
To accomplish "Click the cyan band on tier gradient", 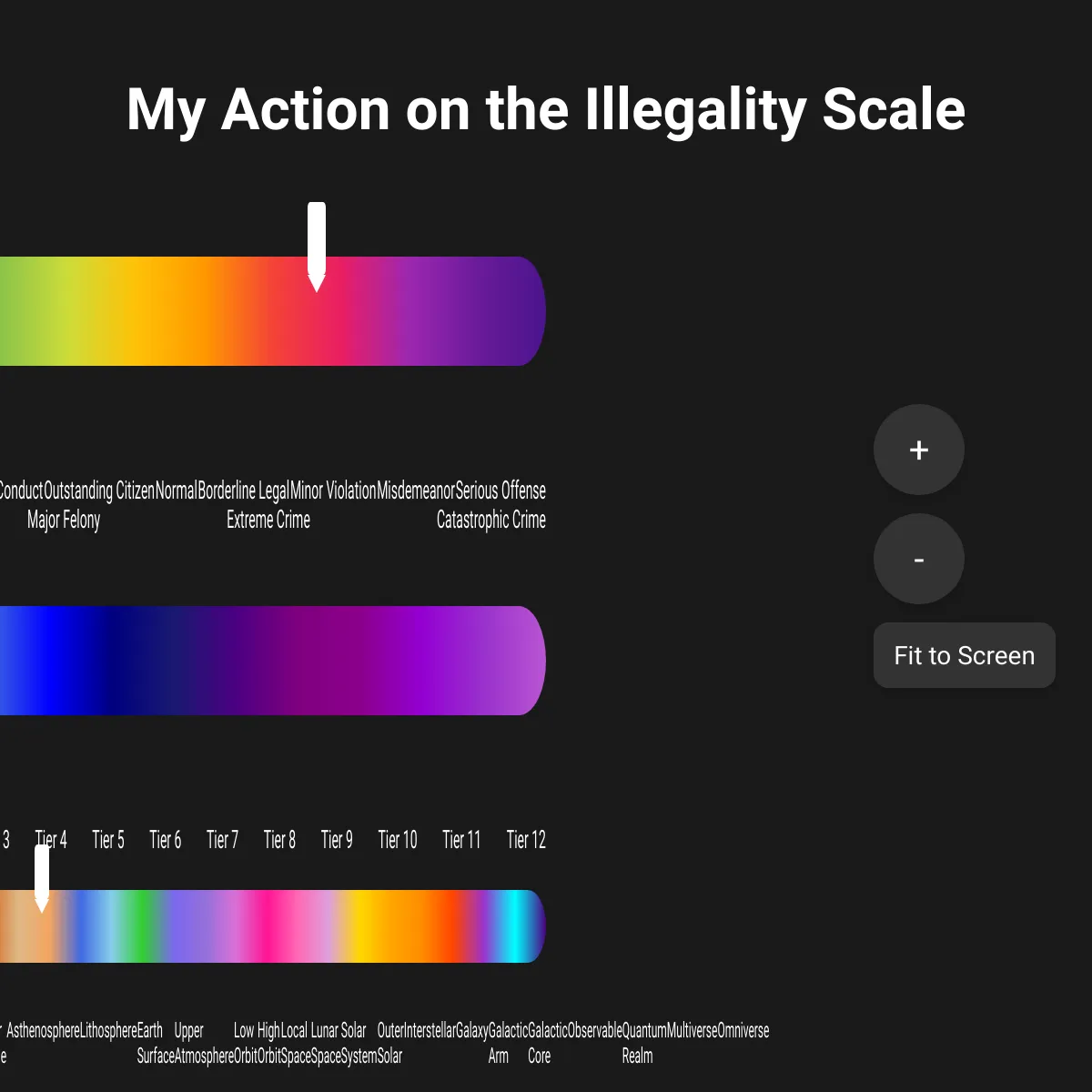I will pyautogui.click(x=516, y=926).
